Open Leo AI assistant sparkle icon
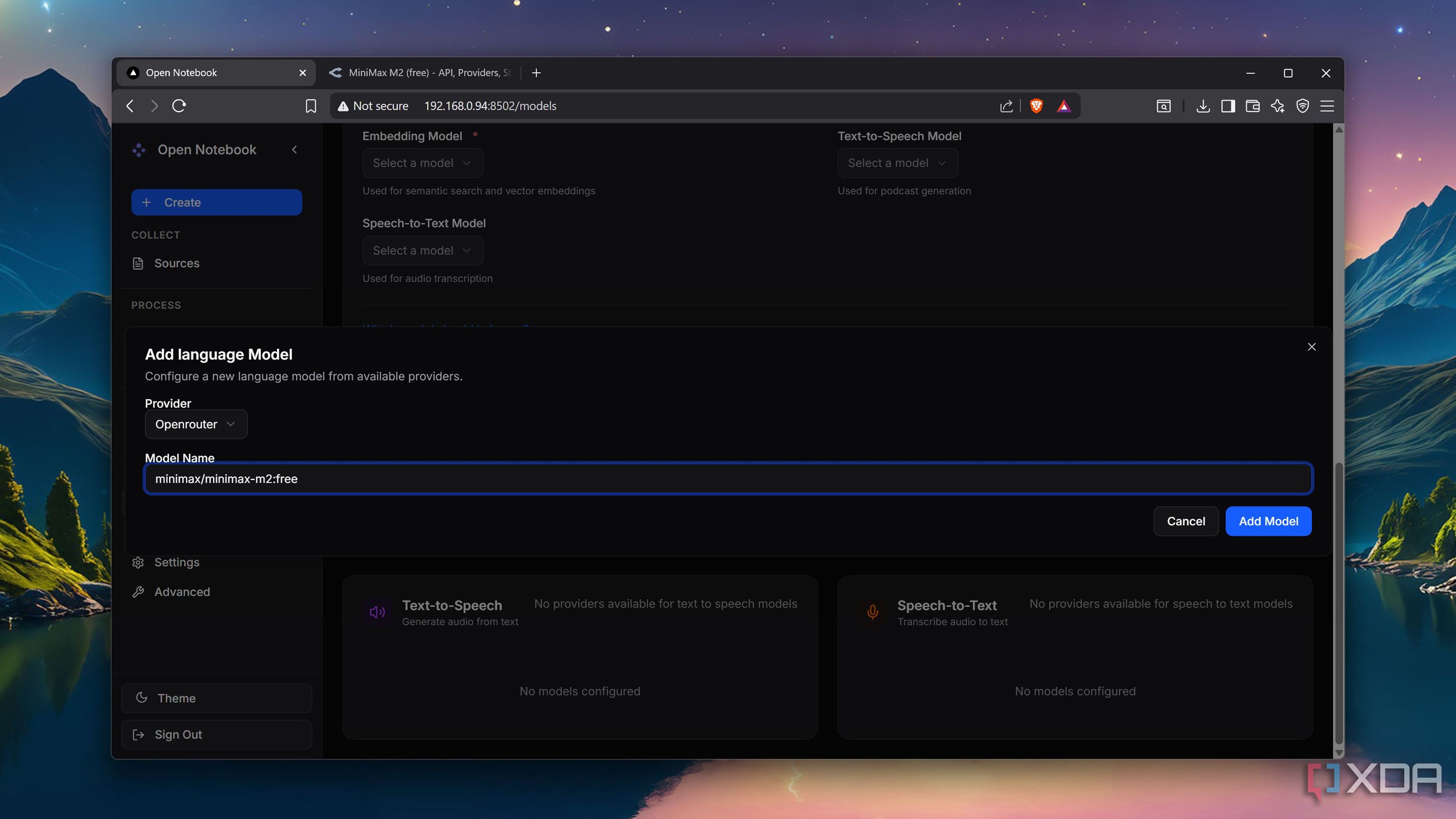This screenshot has width=1456, height=819. click(1277, 106)
